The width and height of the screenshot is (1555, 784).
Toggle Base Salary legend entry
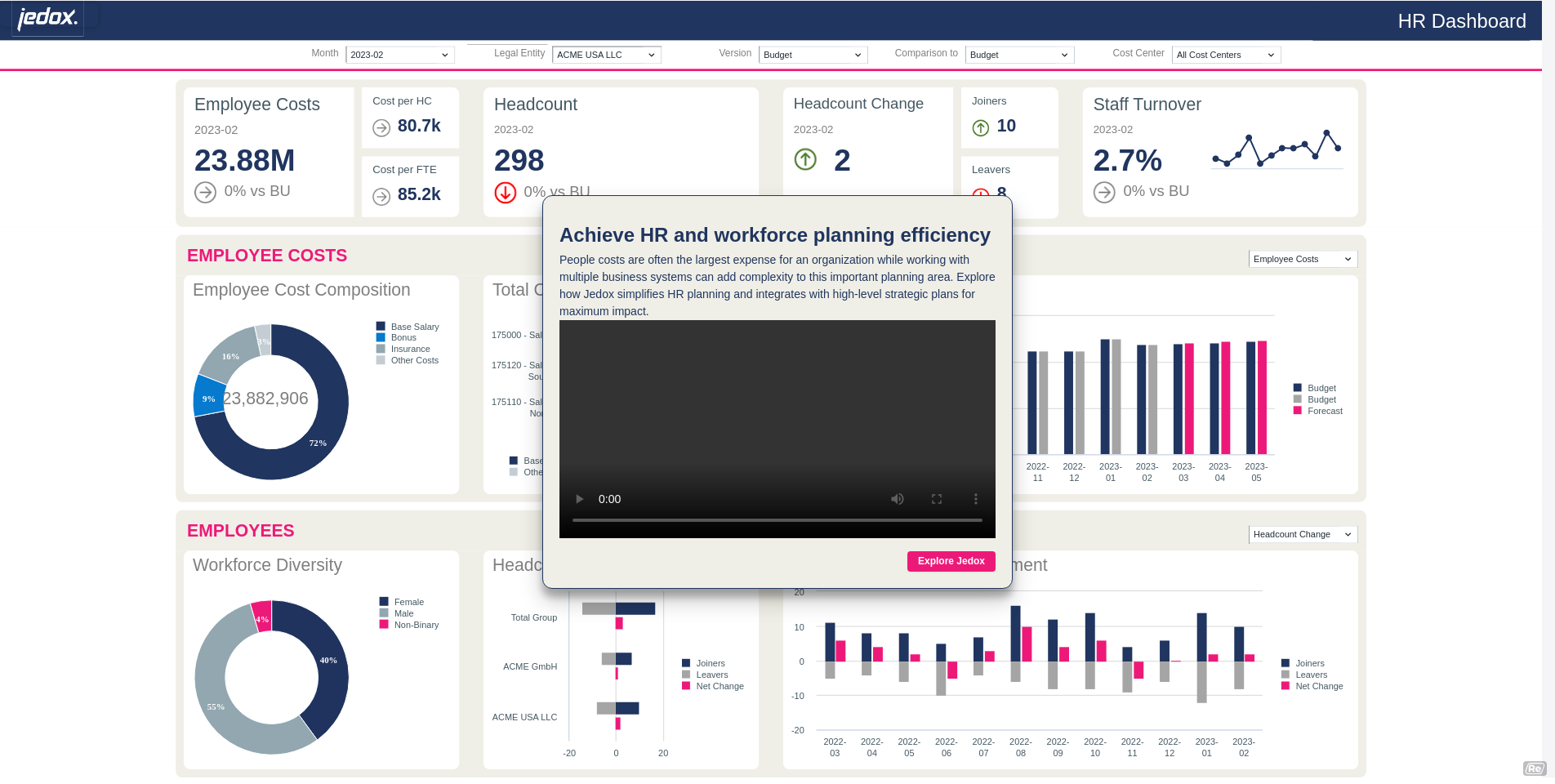[414, 327]
